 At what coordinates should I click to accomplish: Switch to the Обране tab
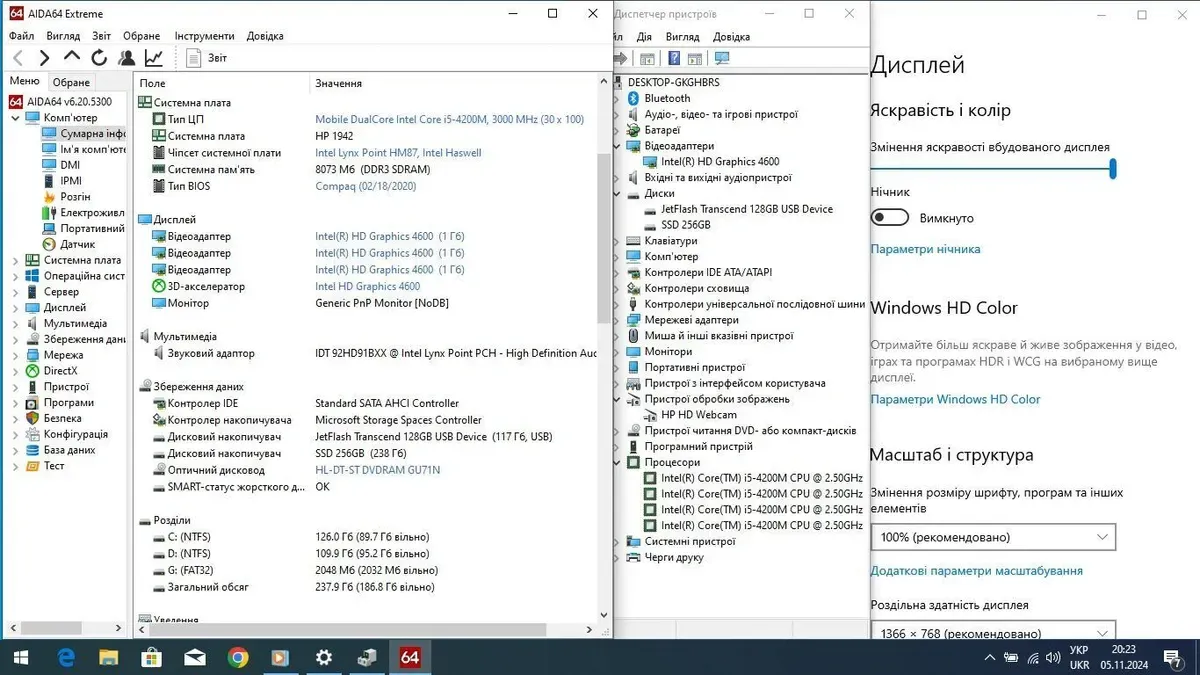[71, 82]
